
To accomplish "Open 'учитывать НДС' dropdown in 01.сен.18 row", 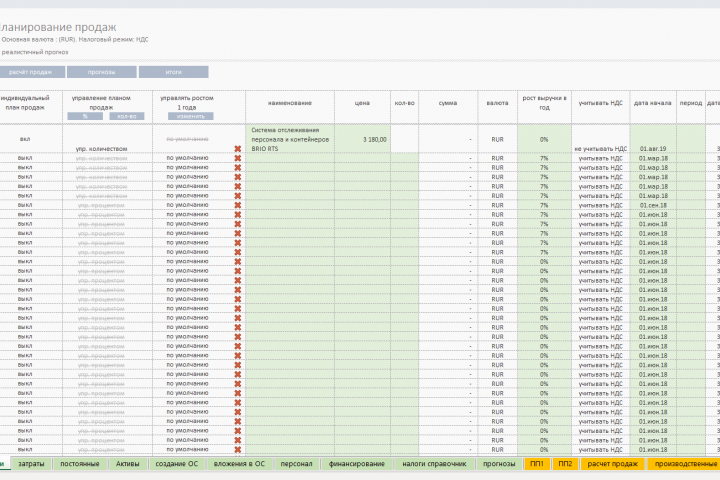I will [x=600, y=205].
